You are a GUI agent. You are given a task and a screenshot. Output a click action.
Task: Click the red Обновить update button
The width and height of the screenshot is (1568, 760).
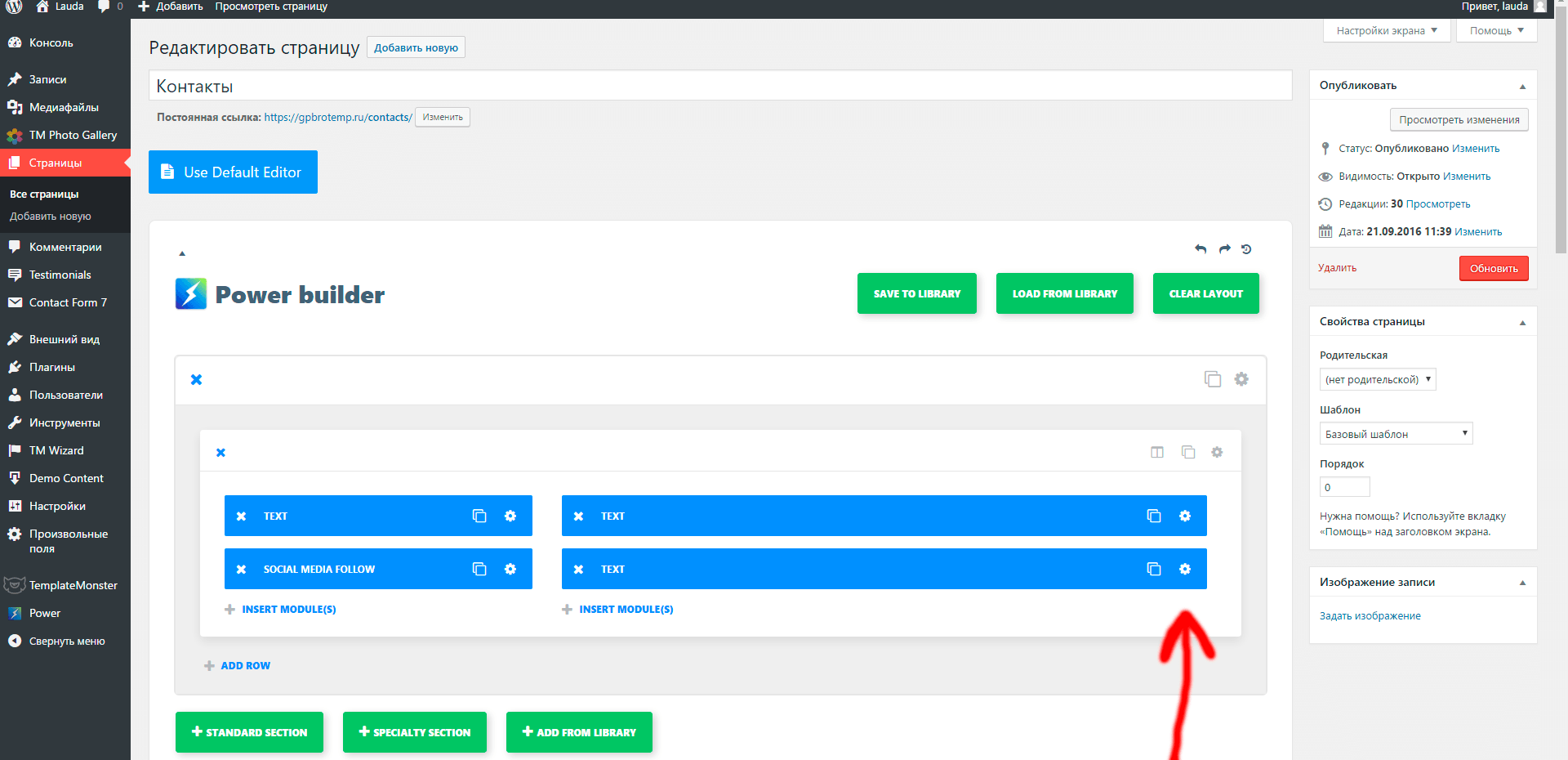[x=1494, y=268]
